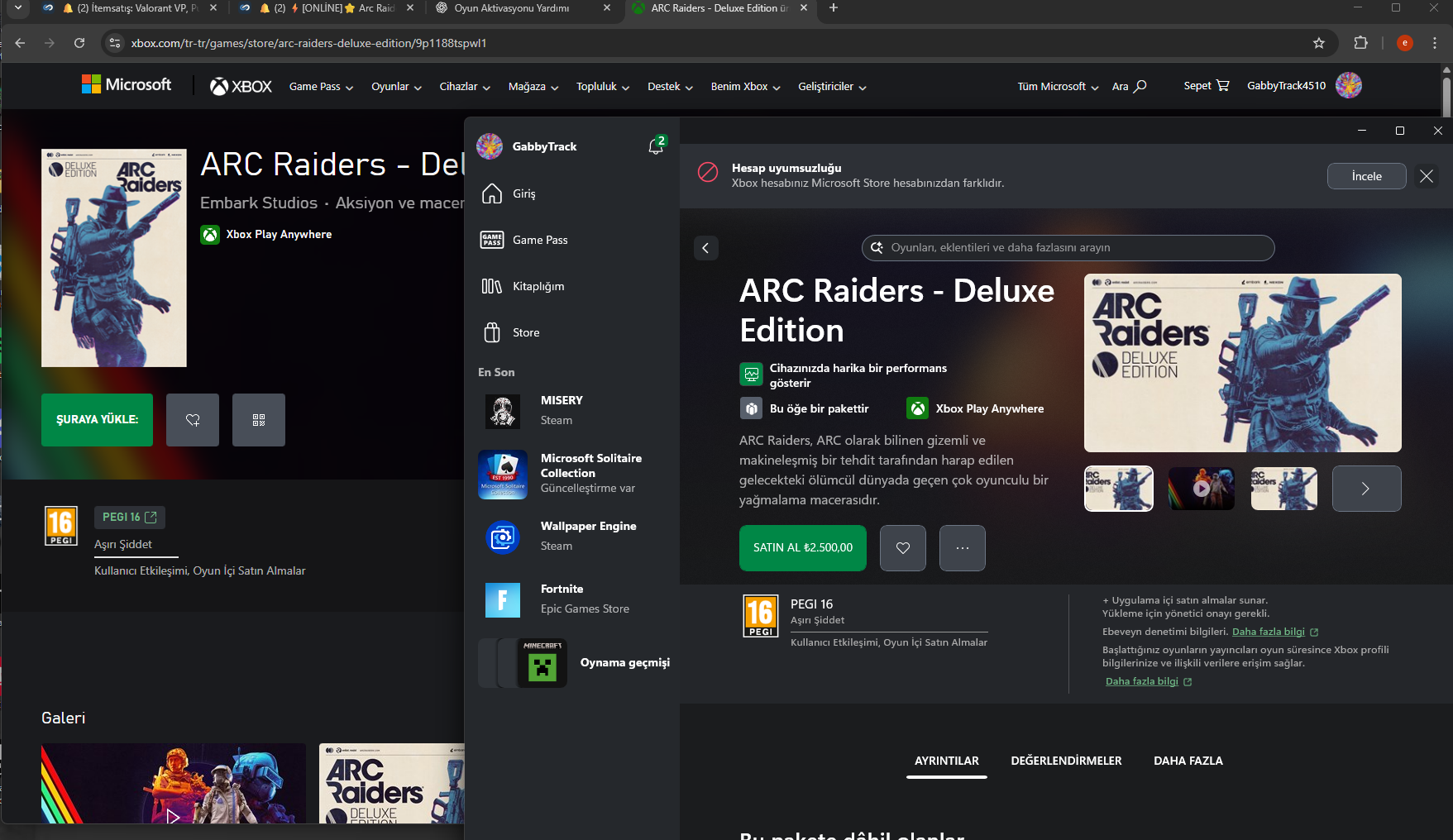The height and width of the screenshot is (840, 1453).
Task: Expand Oyunlar nav dropdown
Action: click(396, 87)
